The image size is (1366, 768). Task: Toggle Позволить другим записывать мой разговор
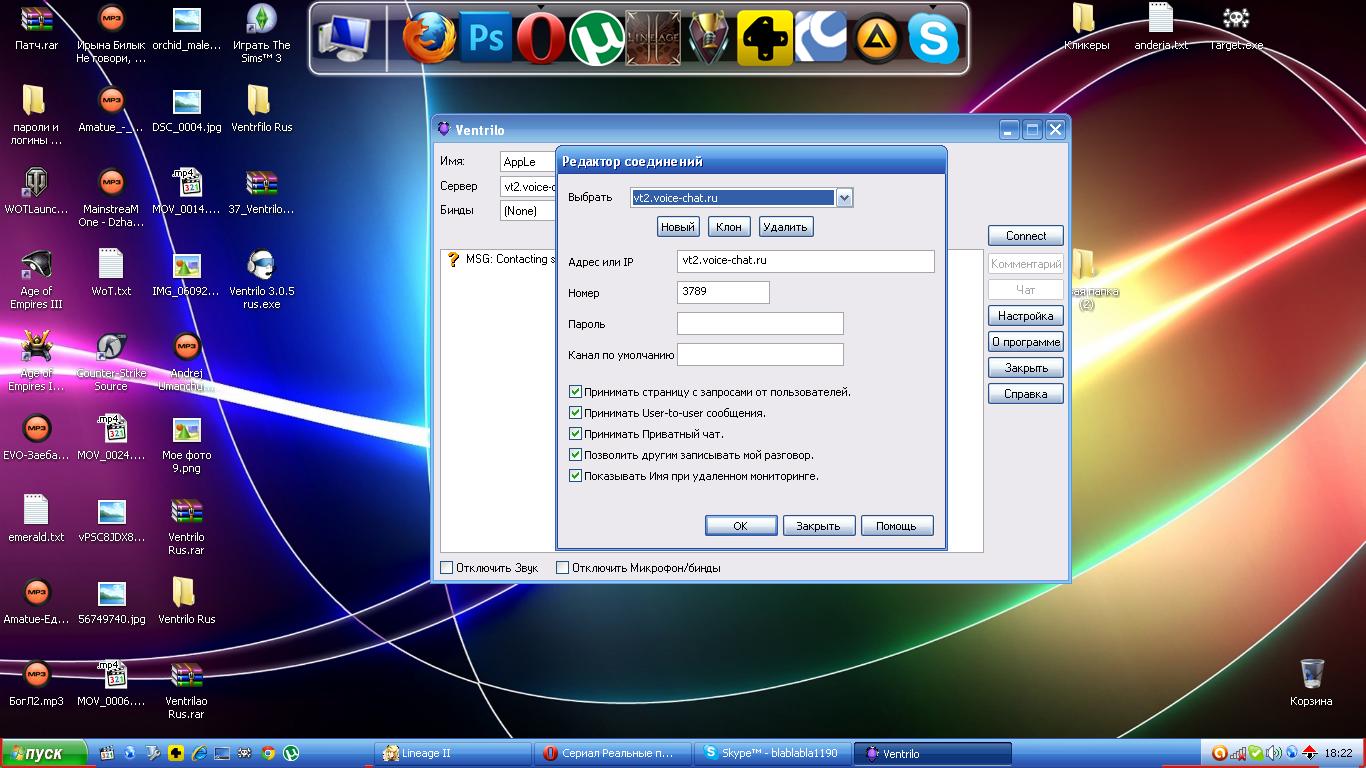point(575,455)
